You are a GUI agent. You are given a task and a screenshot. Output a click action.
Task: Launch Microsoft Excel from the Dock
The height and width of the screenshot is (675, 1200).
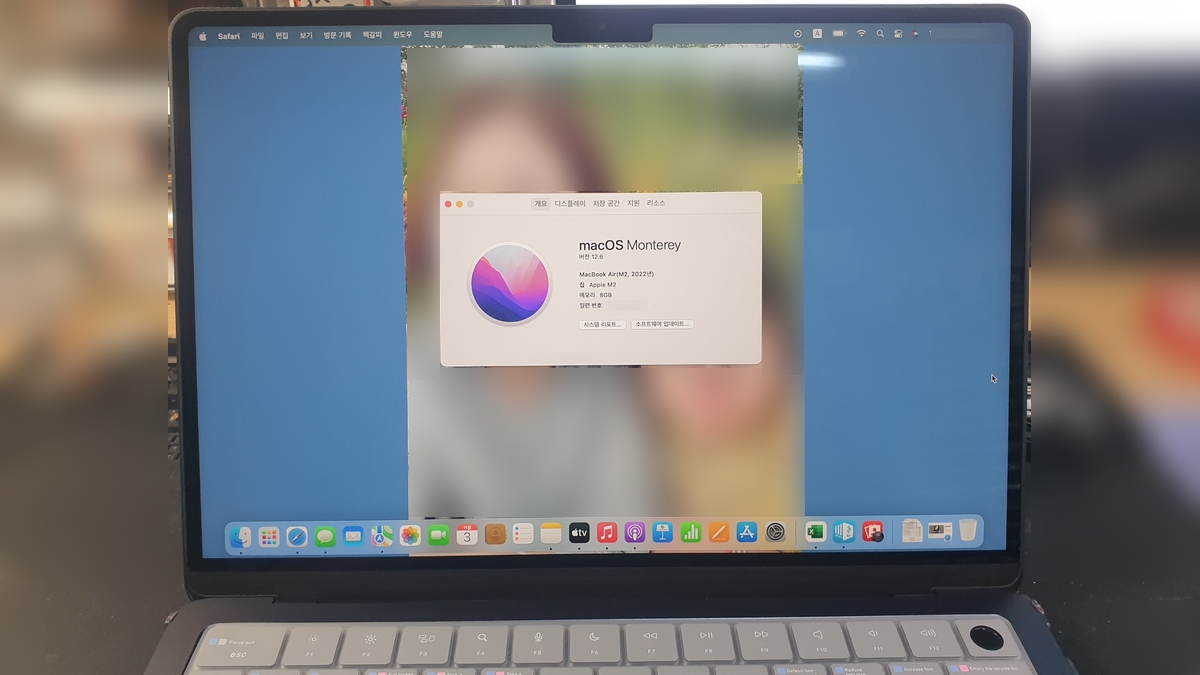pos(815,532)
